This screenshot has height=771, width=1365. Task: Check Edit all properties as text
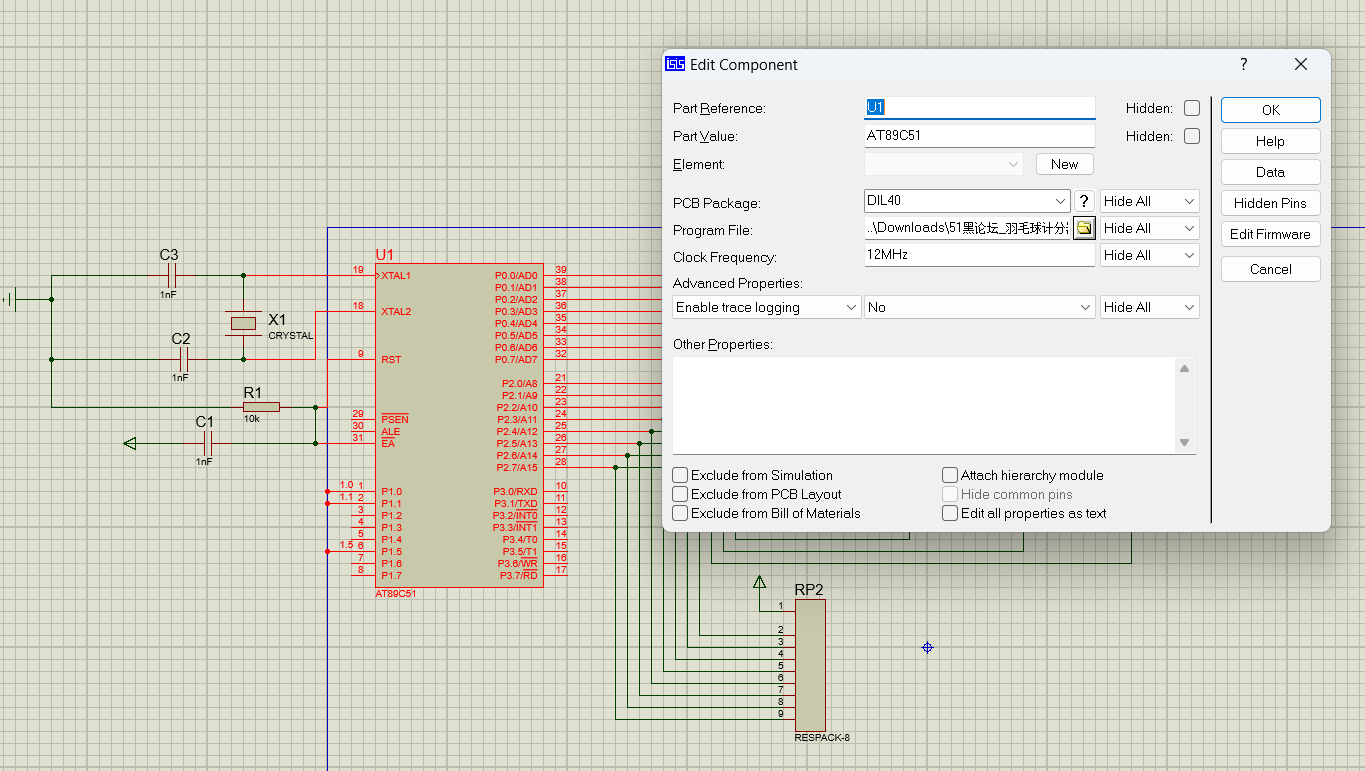point(950,513)
